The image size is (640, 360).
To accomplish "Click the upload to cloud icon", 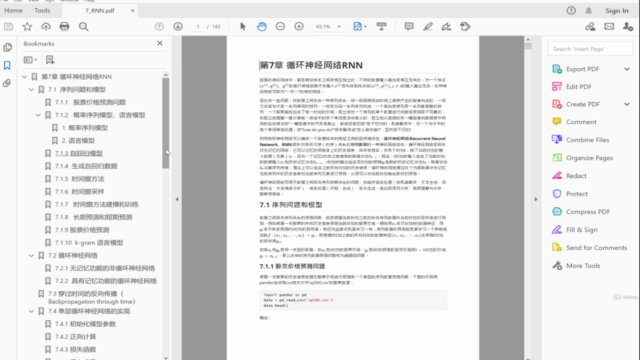I will pyautogui.click(x=46, y=27).
